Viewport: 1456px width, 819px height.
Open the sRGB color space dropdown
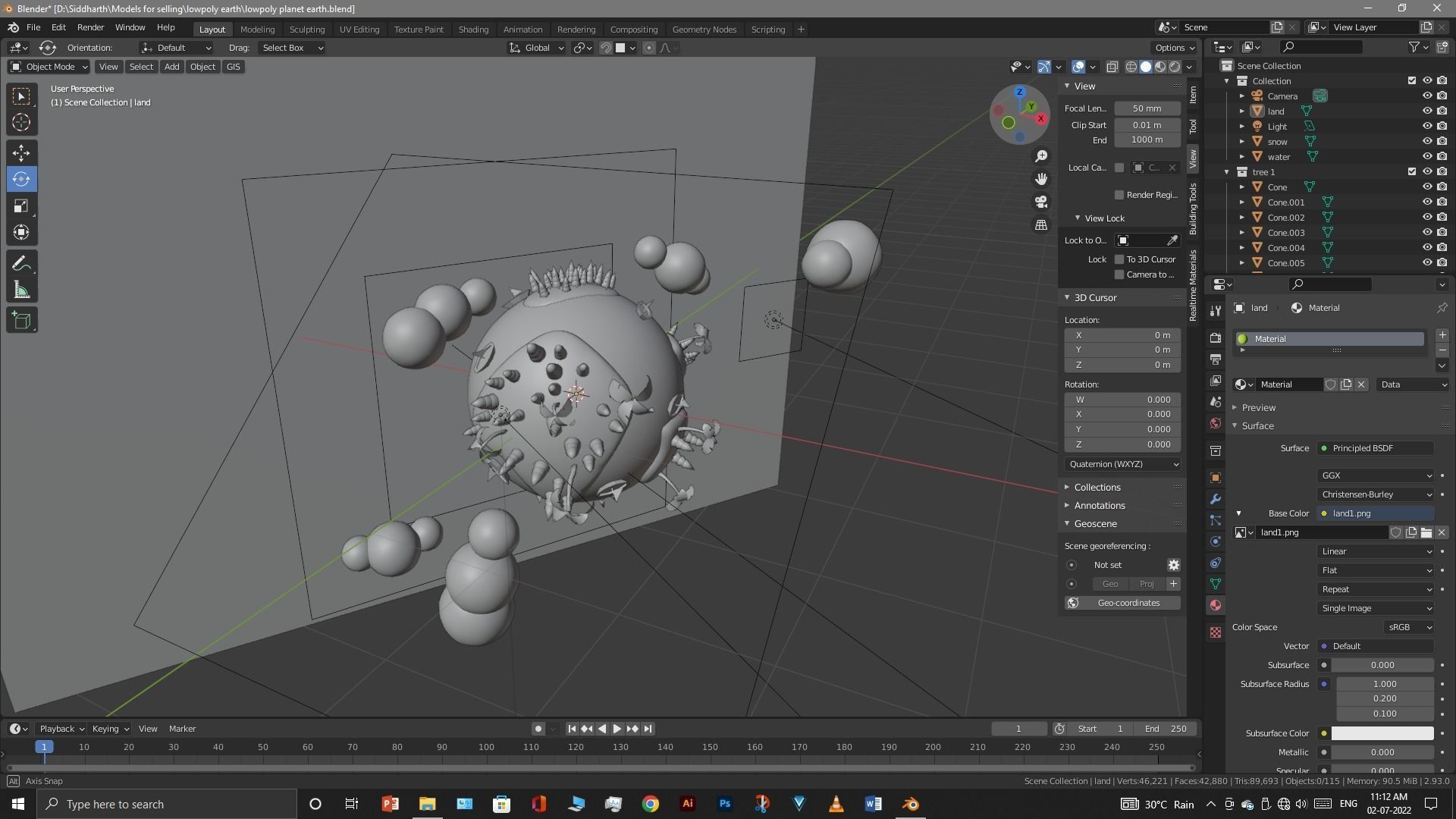pyautogui.click(x=1408, y=627)
